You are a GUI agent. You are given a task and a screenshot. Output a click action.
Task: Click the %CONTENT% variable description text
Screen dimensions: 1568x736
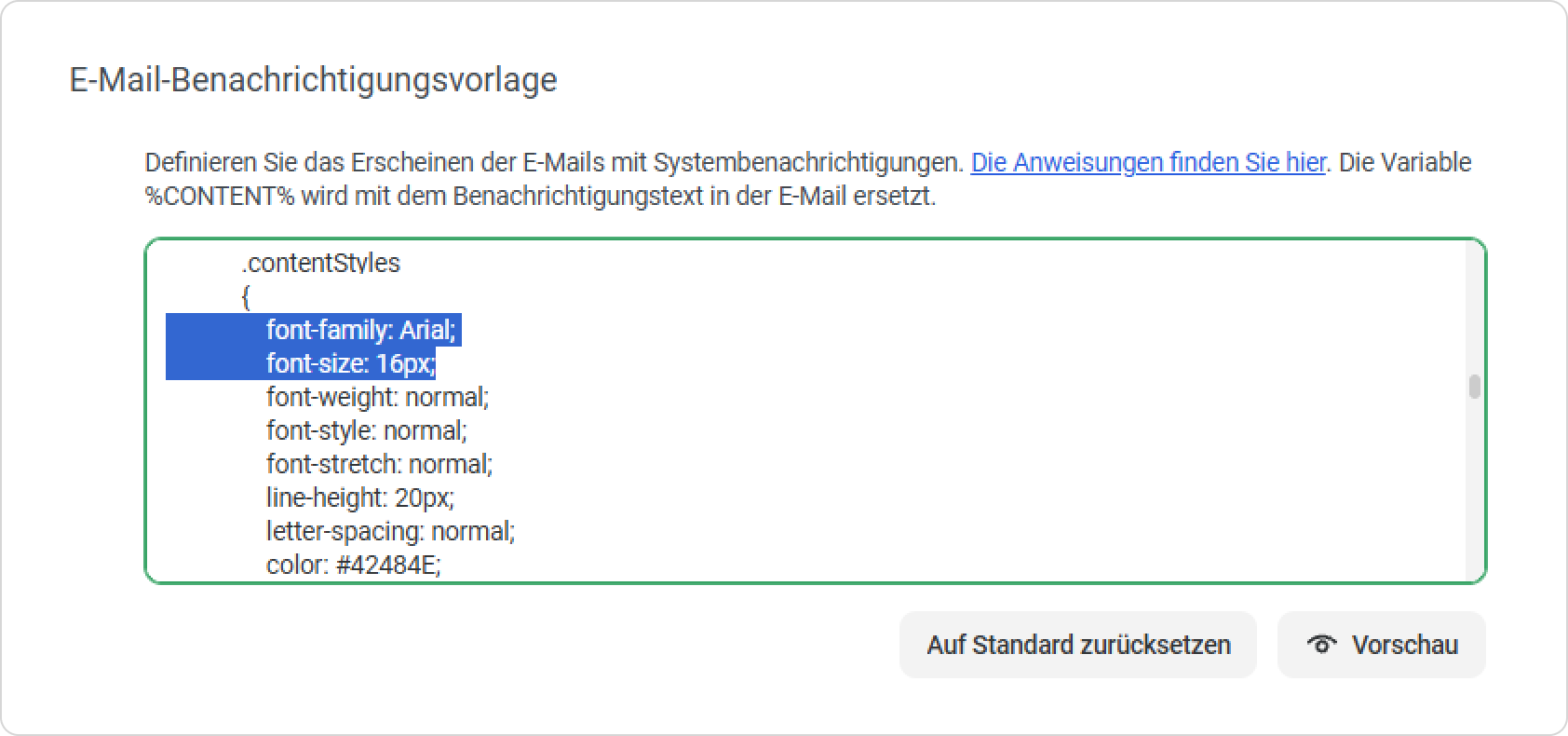point(540,197)
